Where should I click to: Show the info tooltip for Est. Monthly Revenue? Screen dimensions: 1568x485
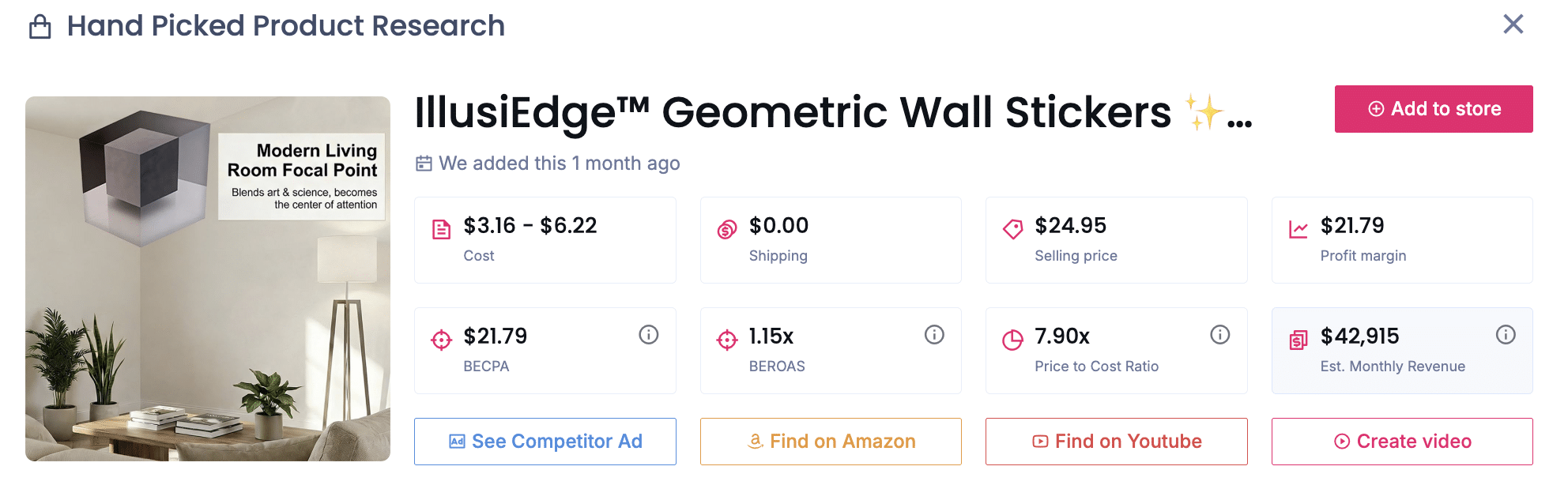(x=1505, y=334)
